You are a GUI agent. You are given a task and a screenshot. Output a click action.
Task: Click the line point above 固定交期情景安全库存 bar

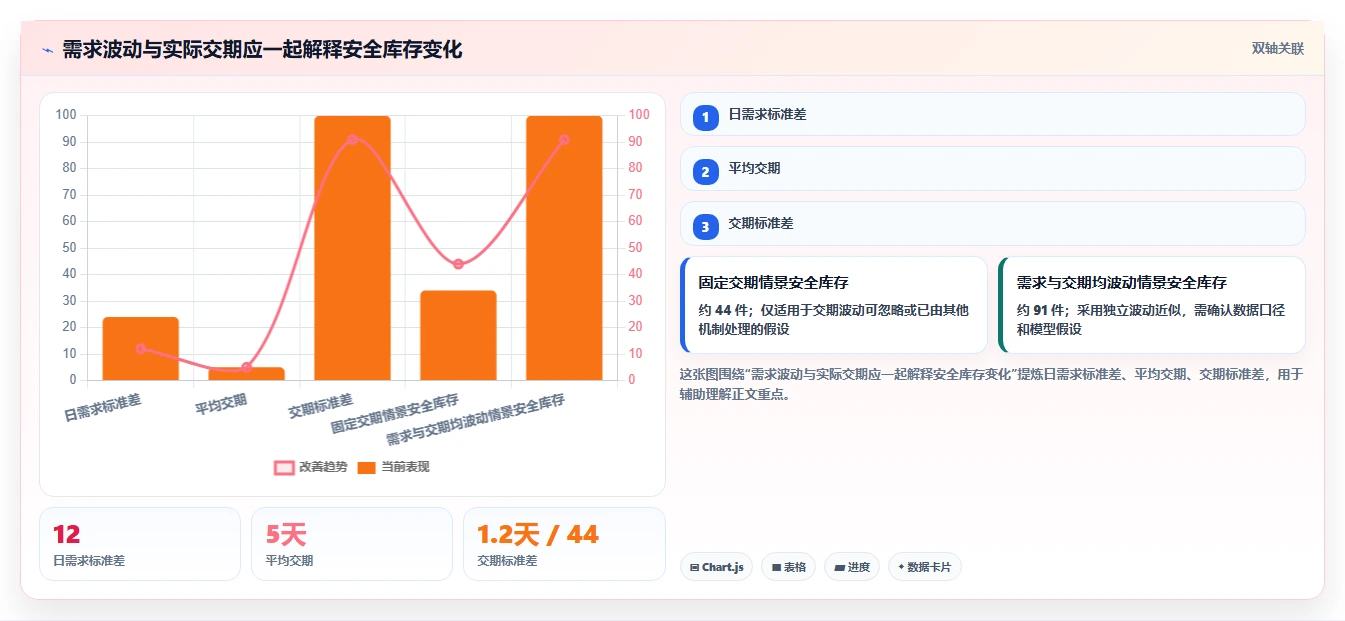click(x=458, y=264)
